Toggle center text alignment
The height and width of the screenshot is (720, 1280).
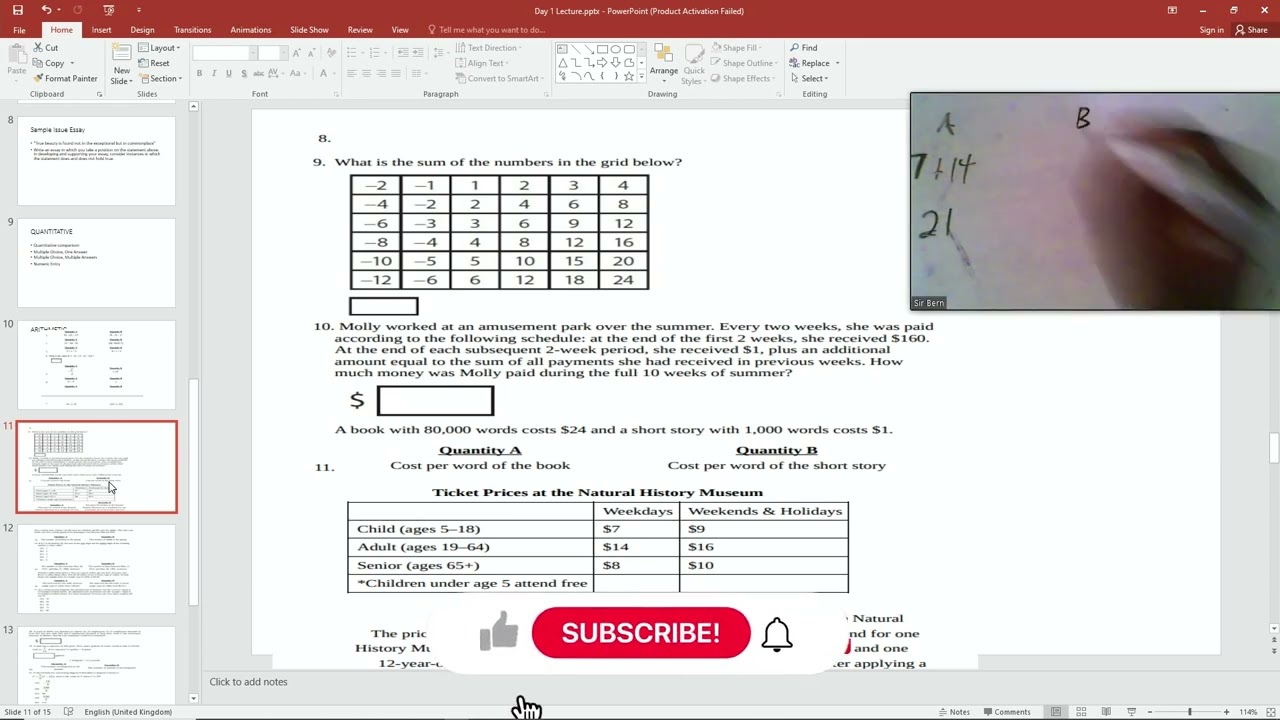pyautogui.click(x=367, y=74)
